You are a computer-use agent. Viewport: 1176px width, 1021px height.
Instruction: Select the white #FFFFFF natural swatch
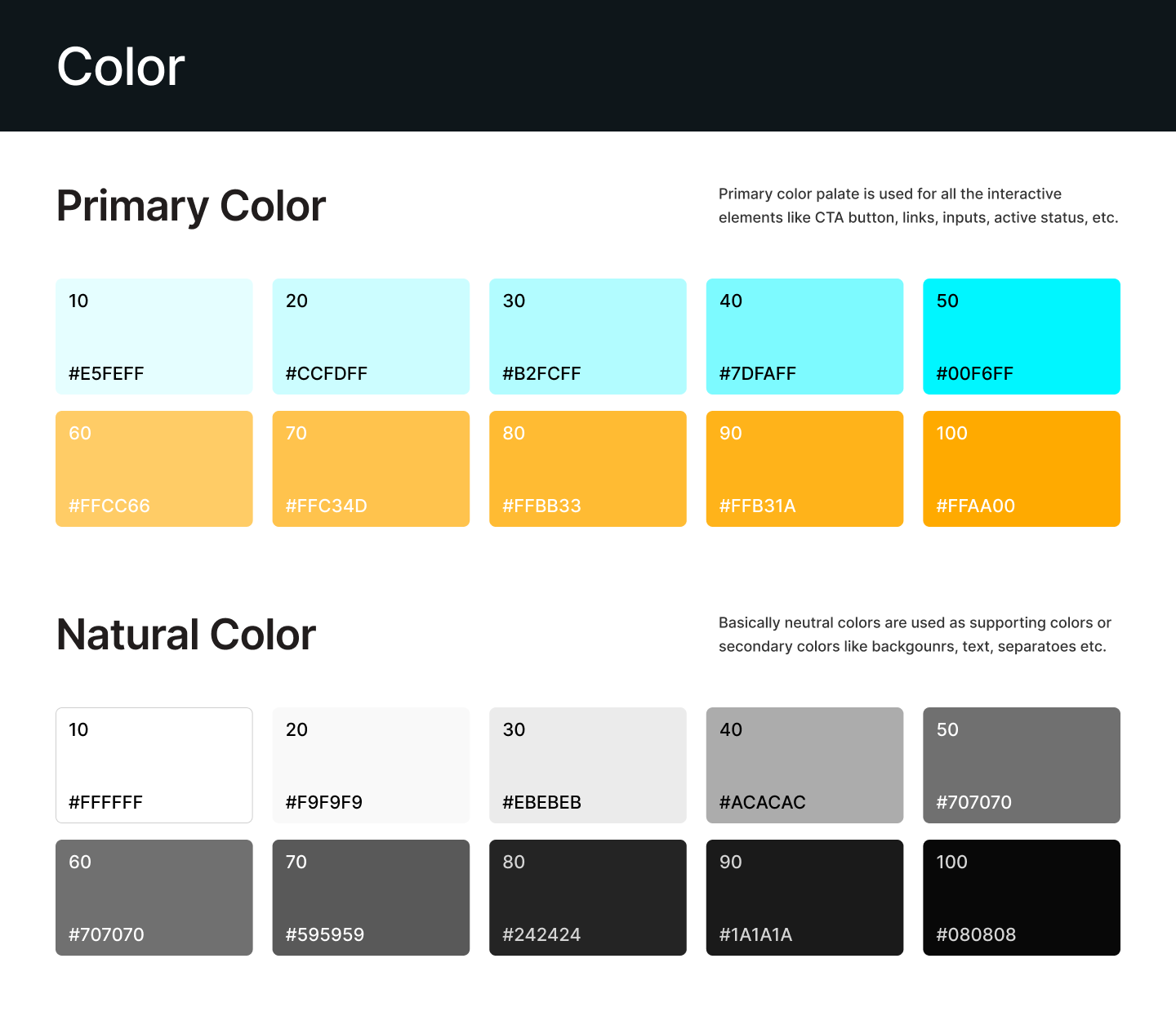click(x=154, y=765)
